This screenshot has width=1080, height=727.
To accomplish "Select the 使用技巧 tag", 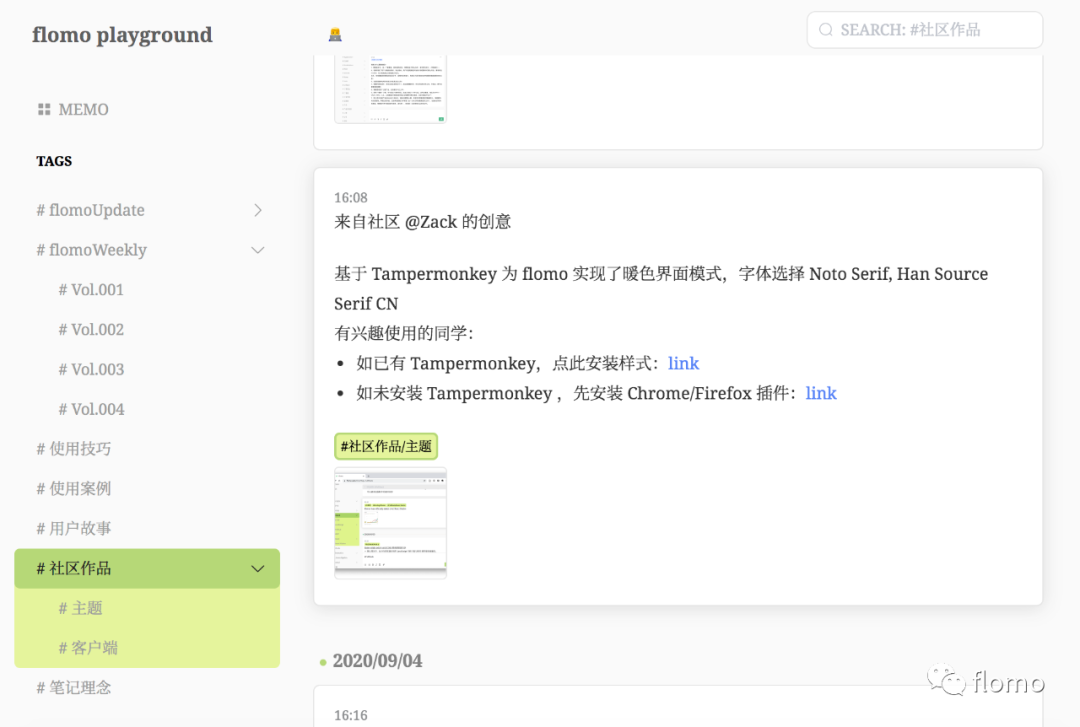I will pos(73,449).
